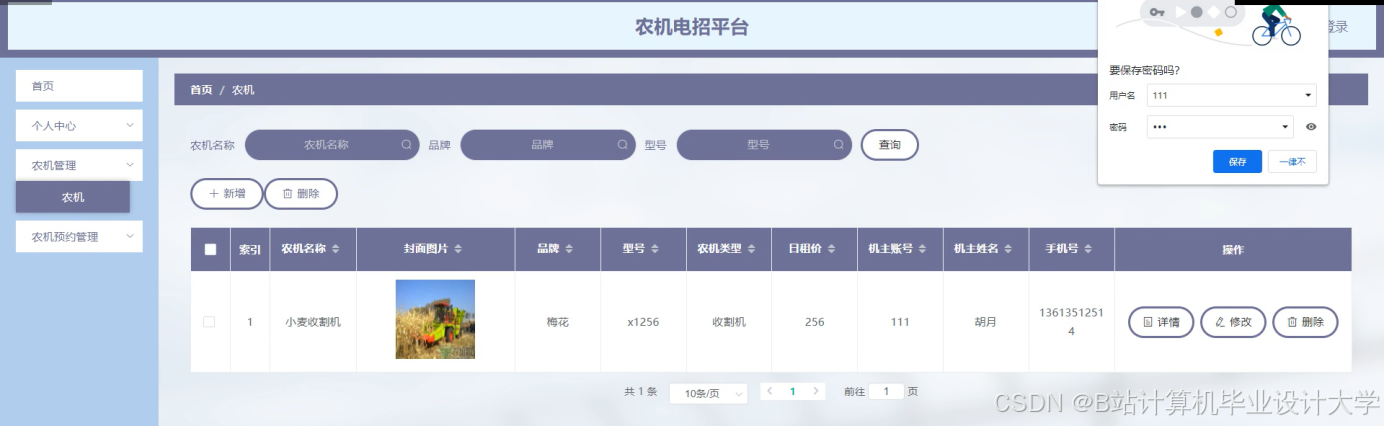This screenshot has width=1384, height=426.
Task: Select 农机 submenu item
Action: point(73,197)
